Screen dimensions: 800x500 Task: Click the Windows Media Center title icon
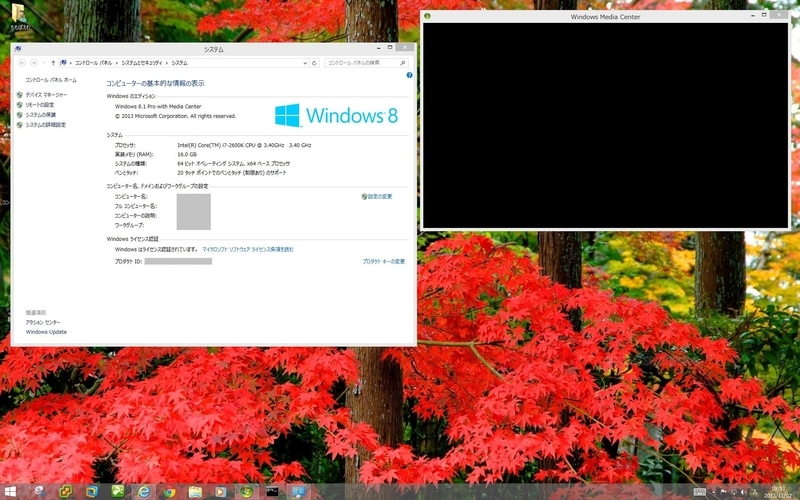428,16
